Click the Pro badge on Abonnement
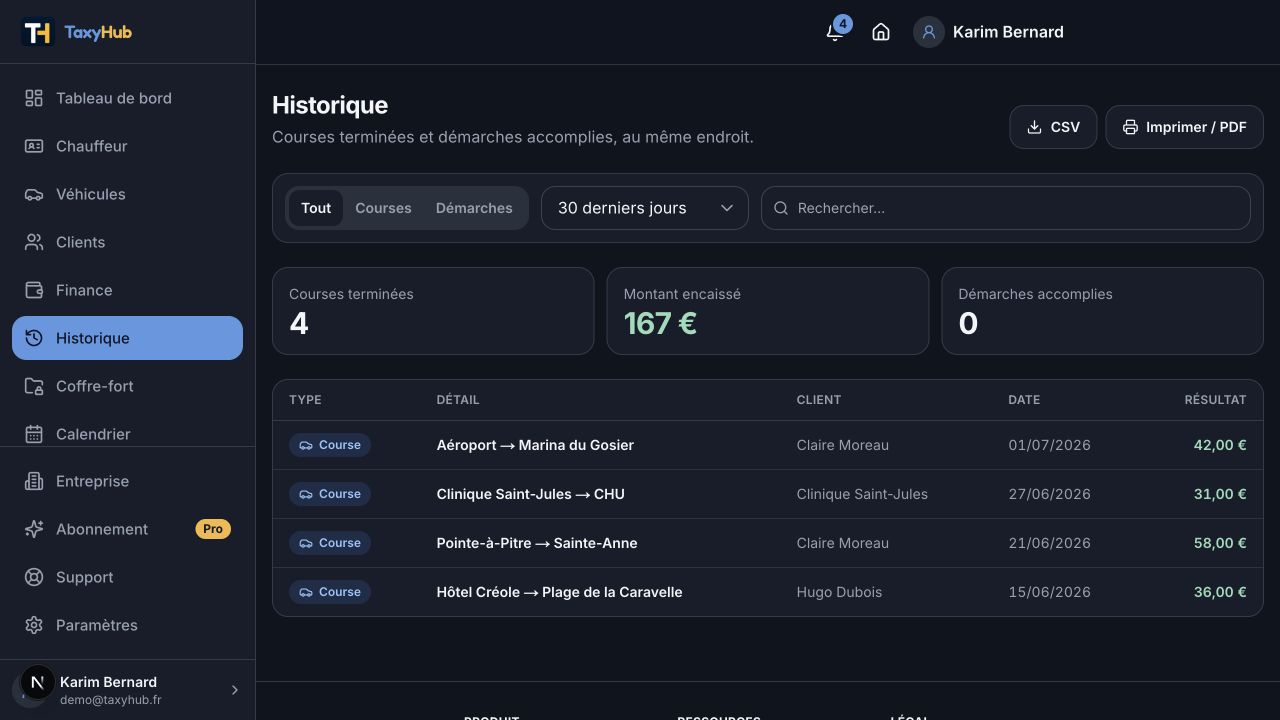 click(213, 529)
